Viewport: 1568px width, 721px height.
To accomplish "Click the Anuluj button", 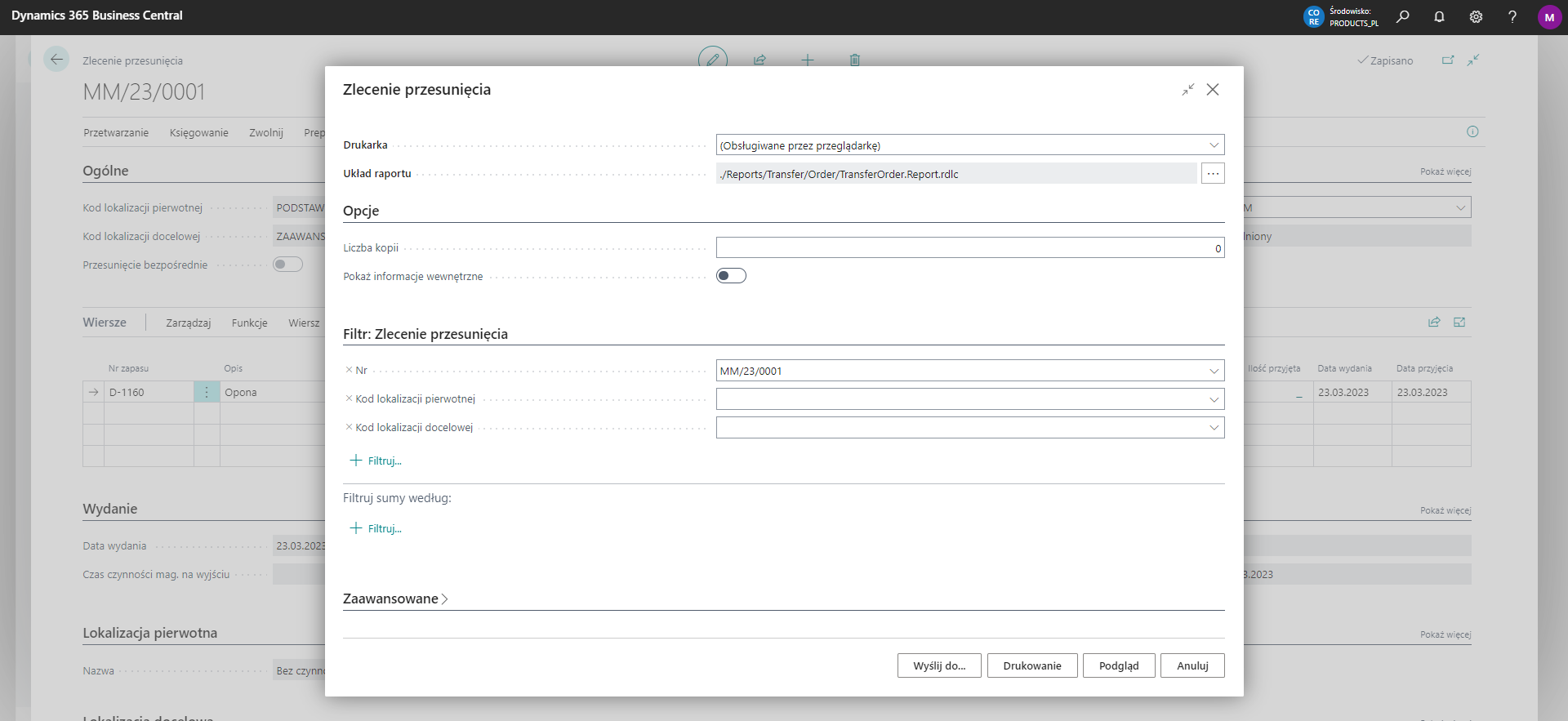I will [1192, 665].
